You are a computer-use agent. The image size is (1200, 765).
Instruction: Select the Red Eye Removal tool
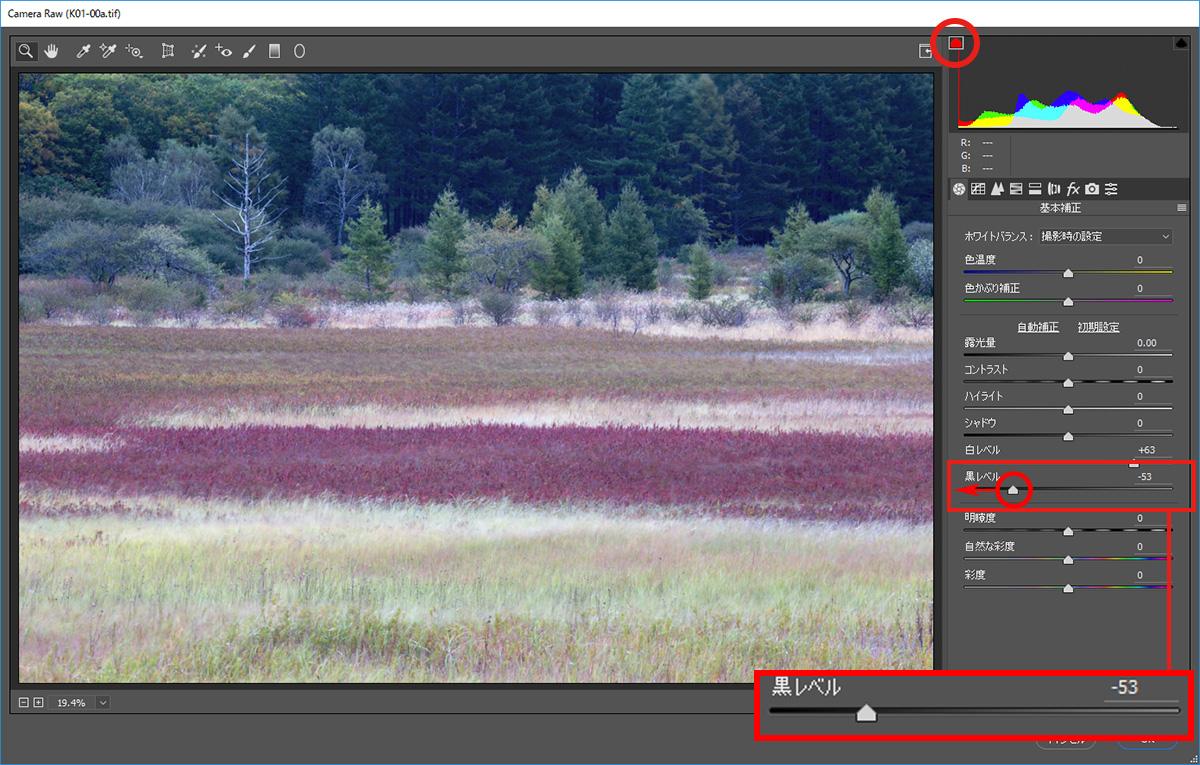pos(224,51)
